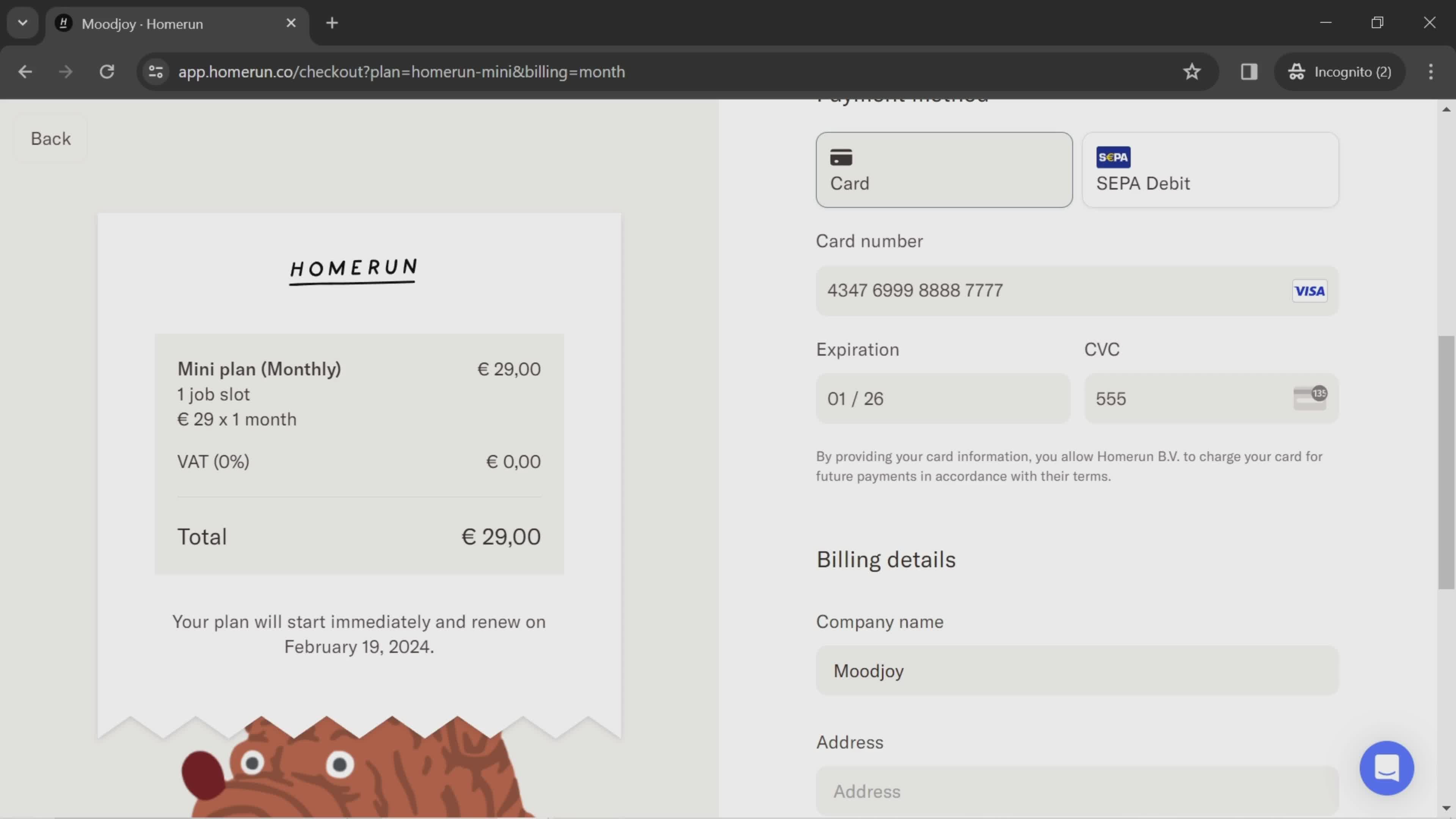
Task: Click the Homerun favicon on the tab
Action: [x=64, y=23]
